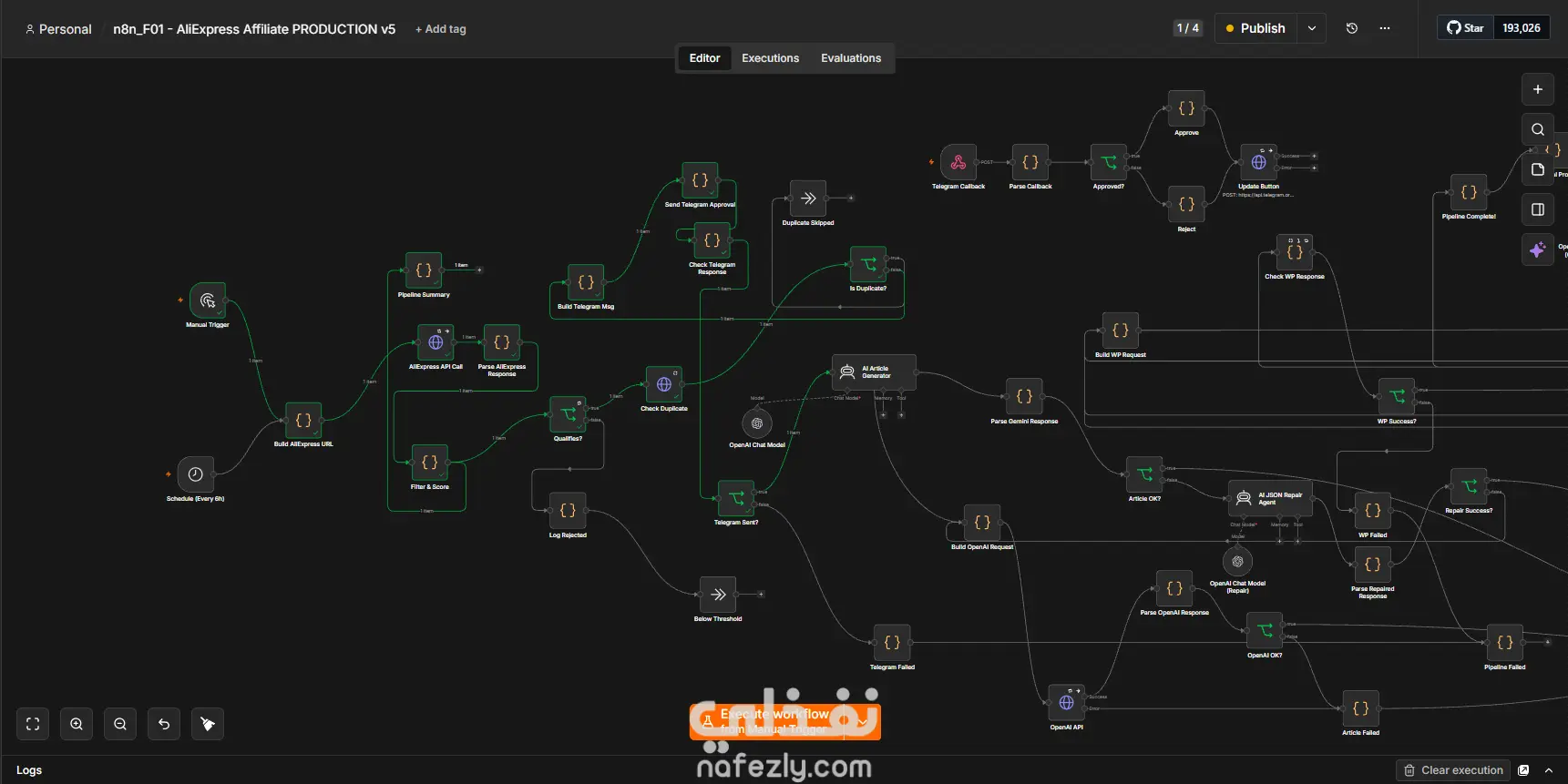This screenshot has width=1568, height=784.
Task: Select the Send Telegram Approval node
Action: pyautogui.click(x=700, y=180)
